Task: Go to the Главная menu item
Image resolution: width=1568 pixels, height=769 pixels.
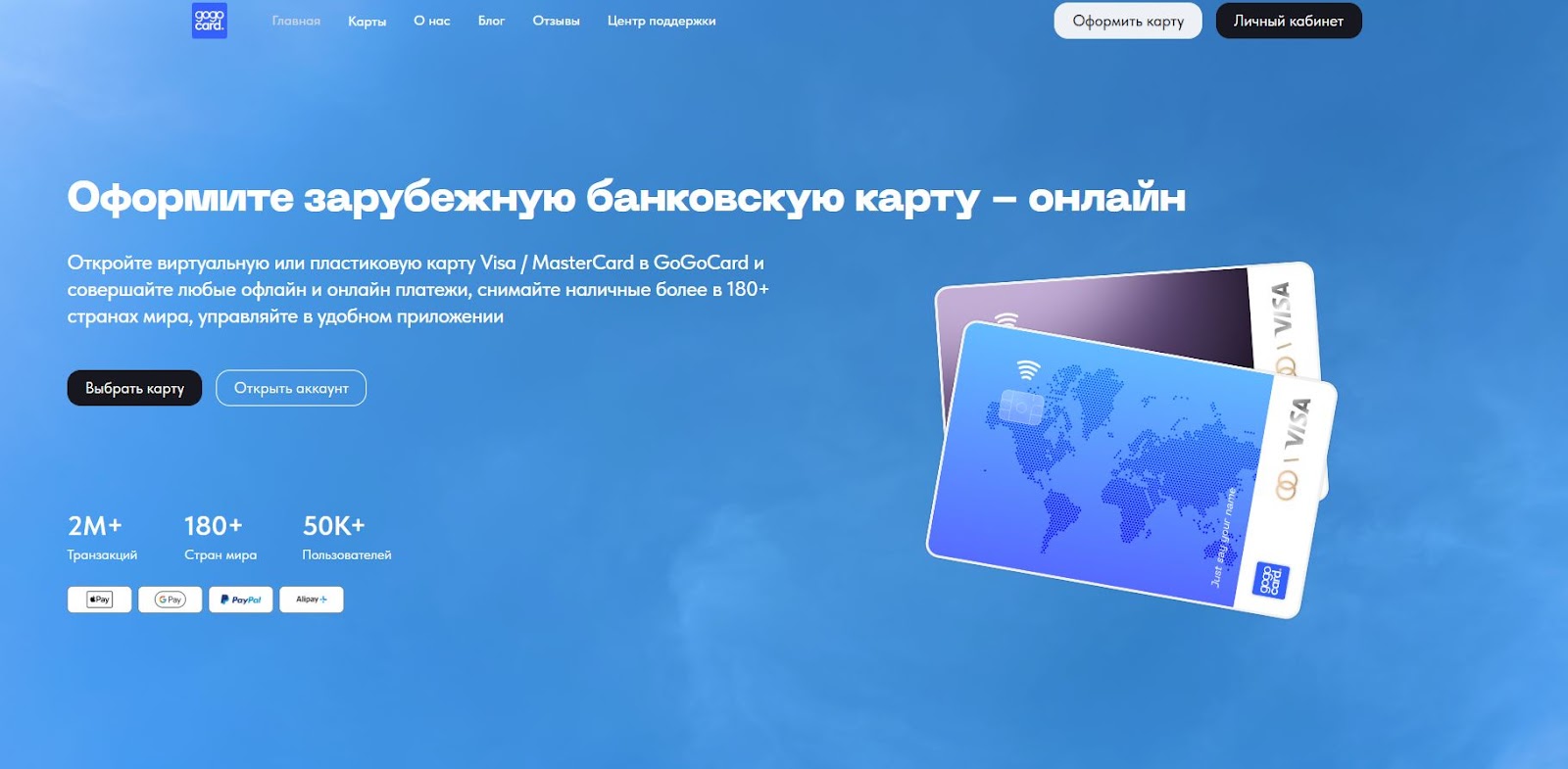Action: [x=296, y=21]
